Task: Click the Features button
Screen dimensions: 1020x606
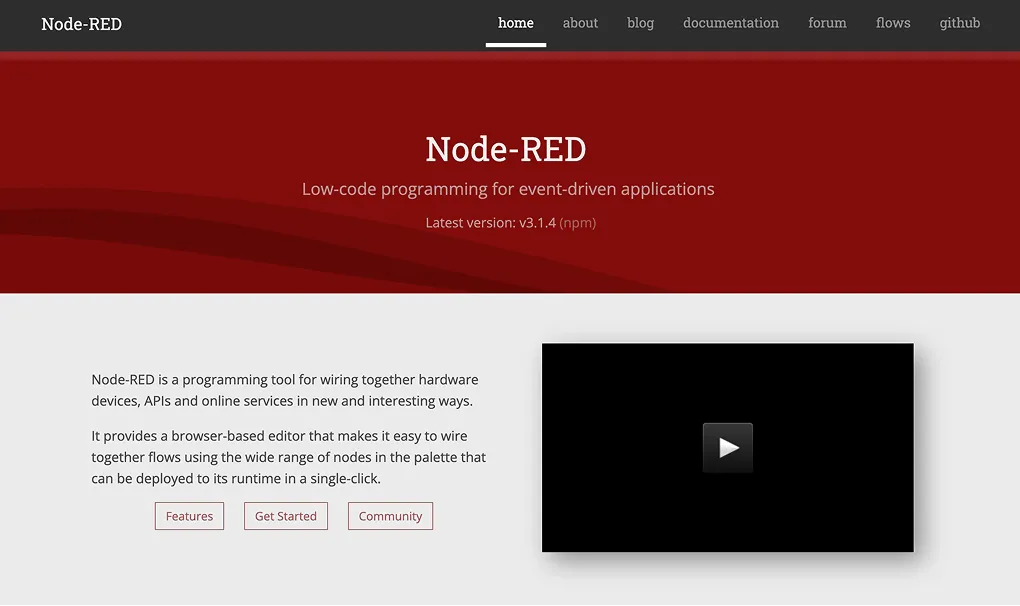Action: 189,516
